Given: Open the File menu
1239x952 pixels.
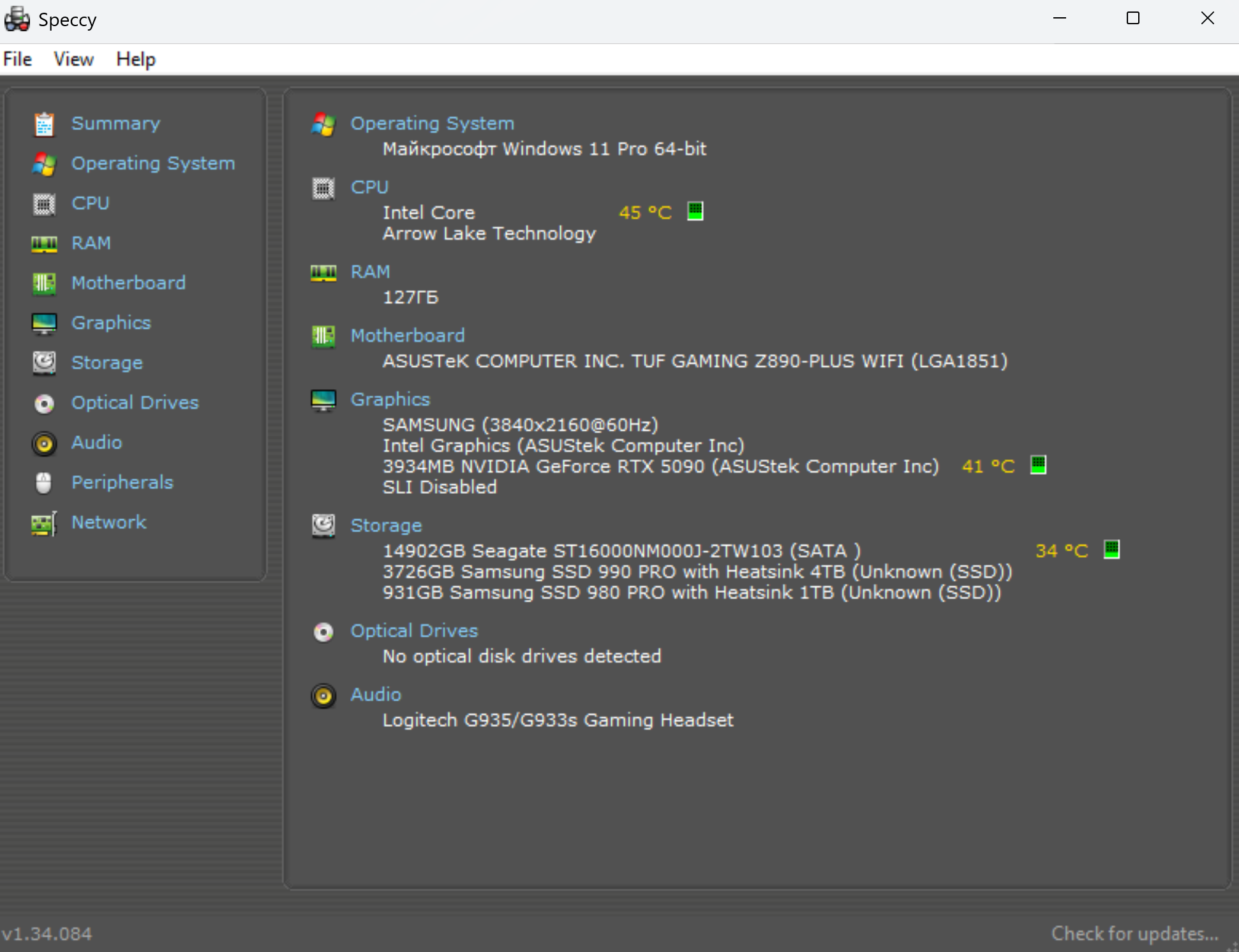Looking at the screenshot, I should pyautogui.click(x=18, y=59).
